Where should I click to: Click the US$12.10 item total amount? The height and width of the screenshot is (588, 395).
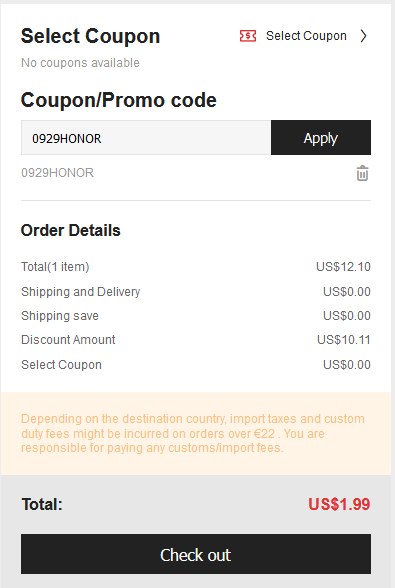[x=343, y=267]
